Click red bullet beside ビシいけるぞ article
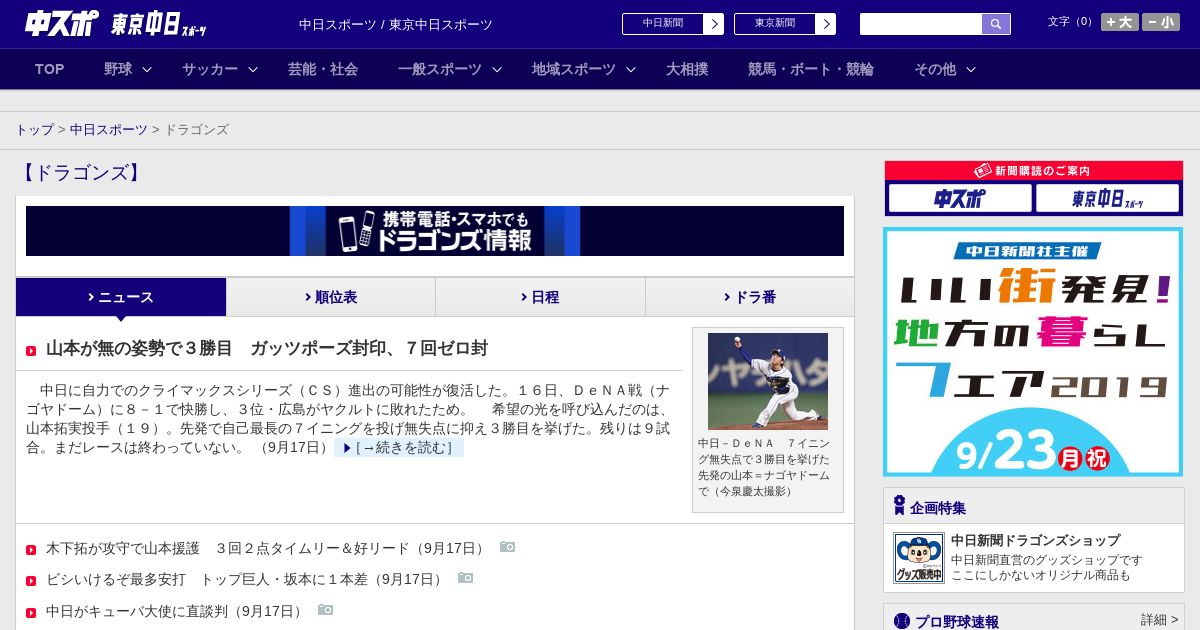 coord(31,580)
